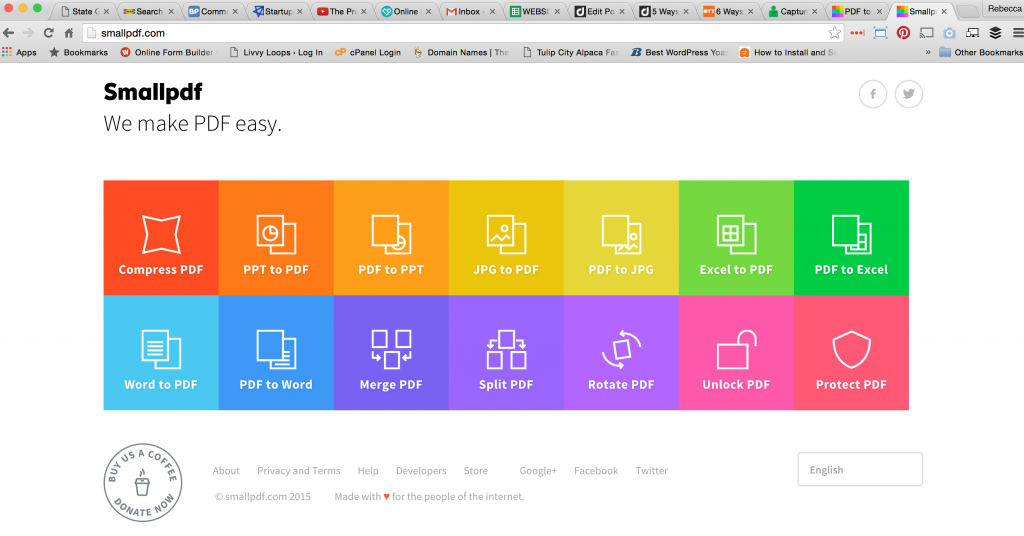Bookmark this page with the star icon
The width and height of the screenshot is (1024, 536).
tap(835, 33)
